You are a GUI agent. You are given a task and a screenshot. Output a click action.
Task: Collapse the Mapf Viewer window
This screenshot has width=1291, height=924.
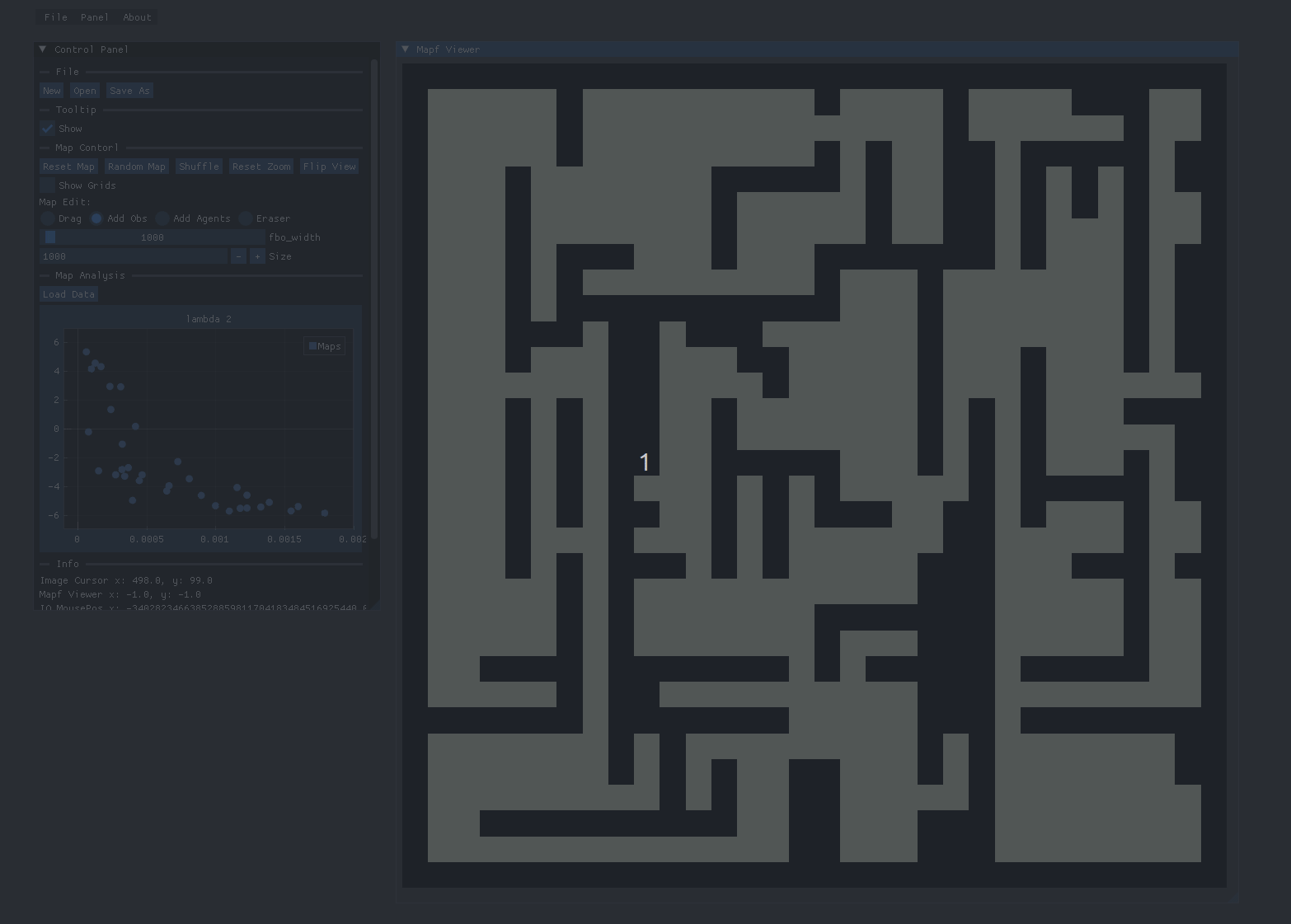(406, 49)
